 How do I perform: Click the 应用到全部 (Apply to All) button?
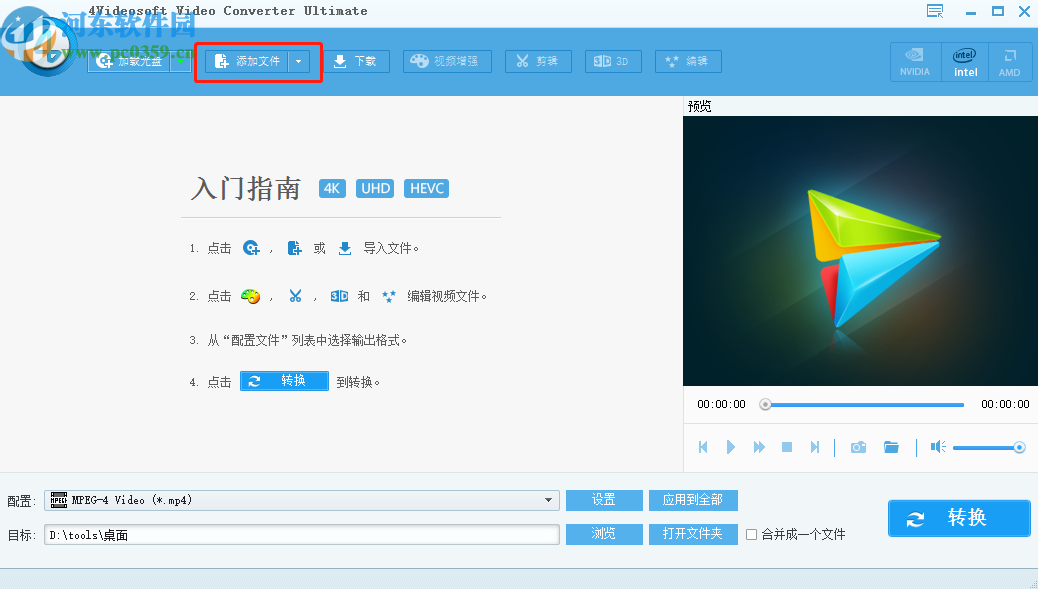[x=693, y=500]
